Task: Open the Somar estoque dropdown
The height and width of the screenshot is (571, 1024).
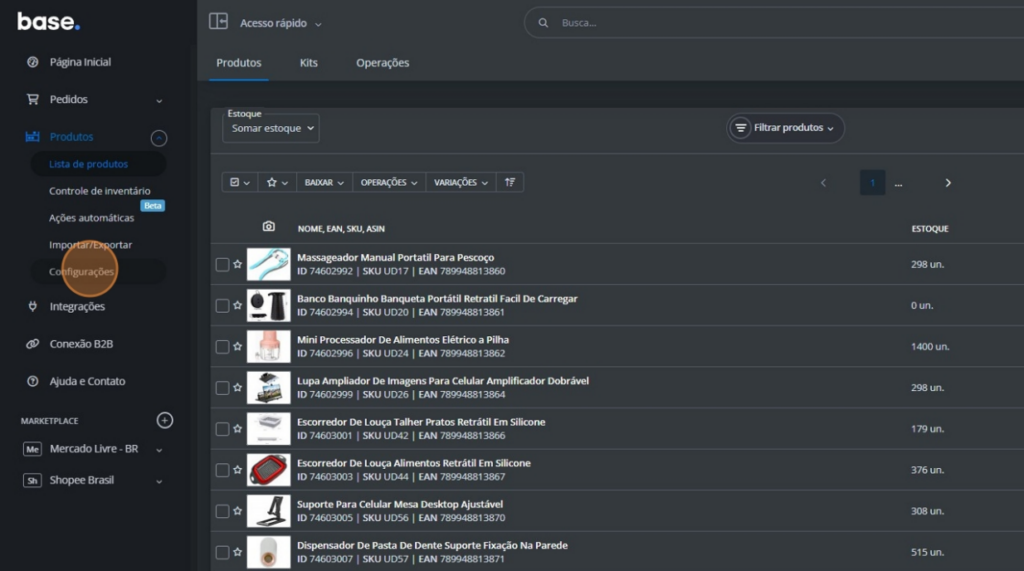Action: click(271, 128)
